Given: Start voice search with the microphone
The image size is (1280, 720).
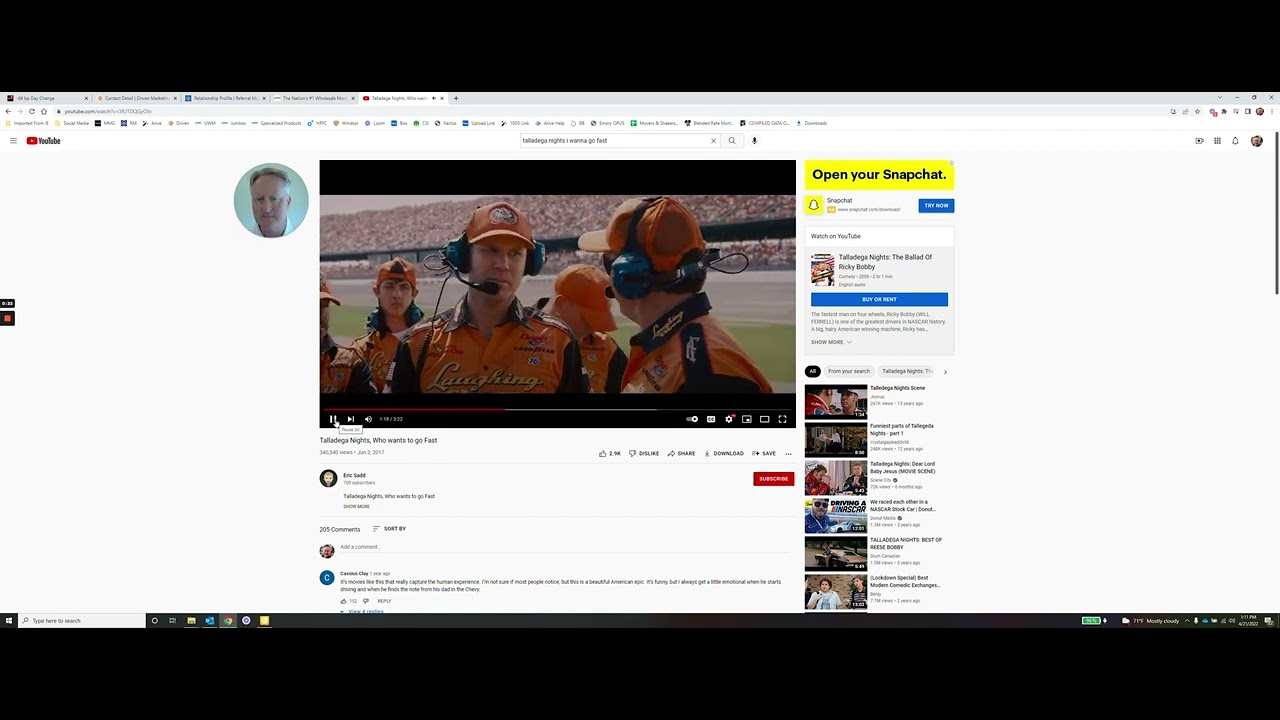Looking at the screenshot, I should [754, 141].
